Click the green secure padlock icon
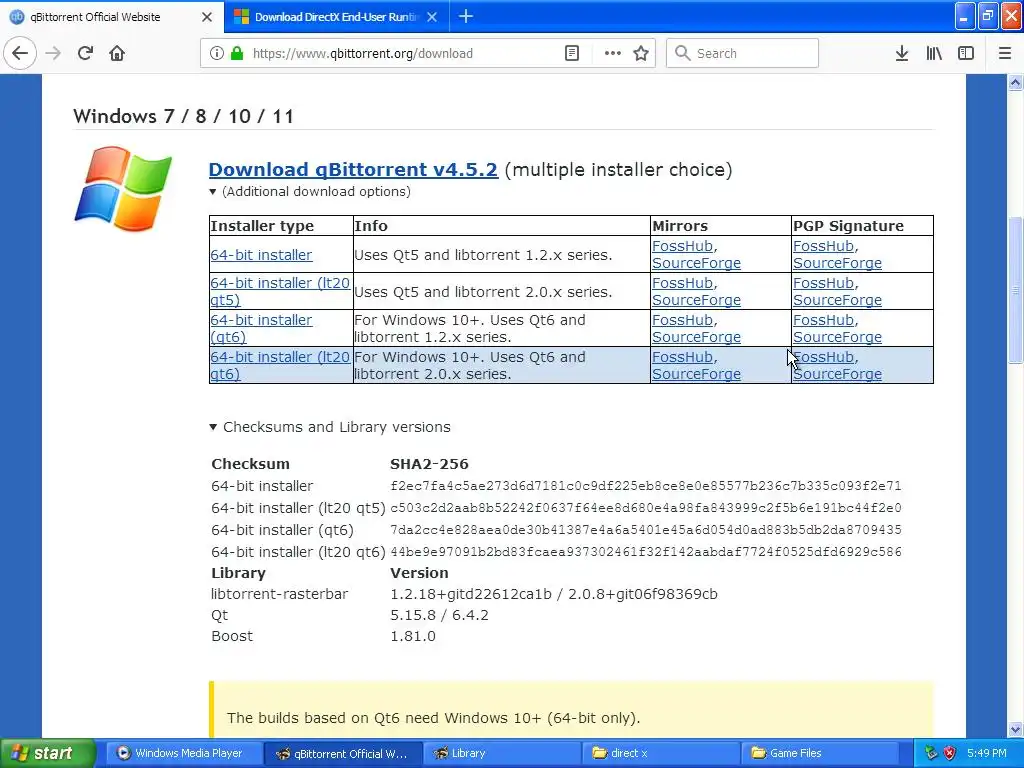 coord(237,54)
